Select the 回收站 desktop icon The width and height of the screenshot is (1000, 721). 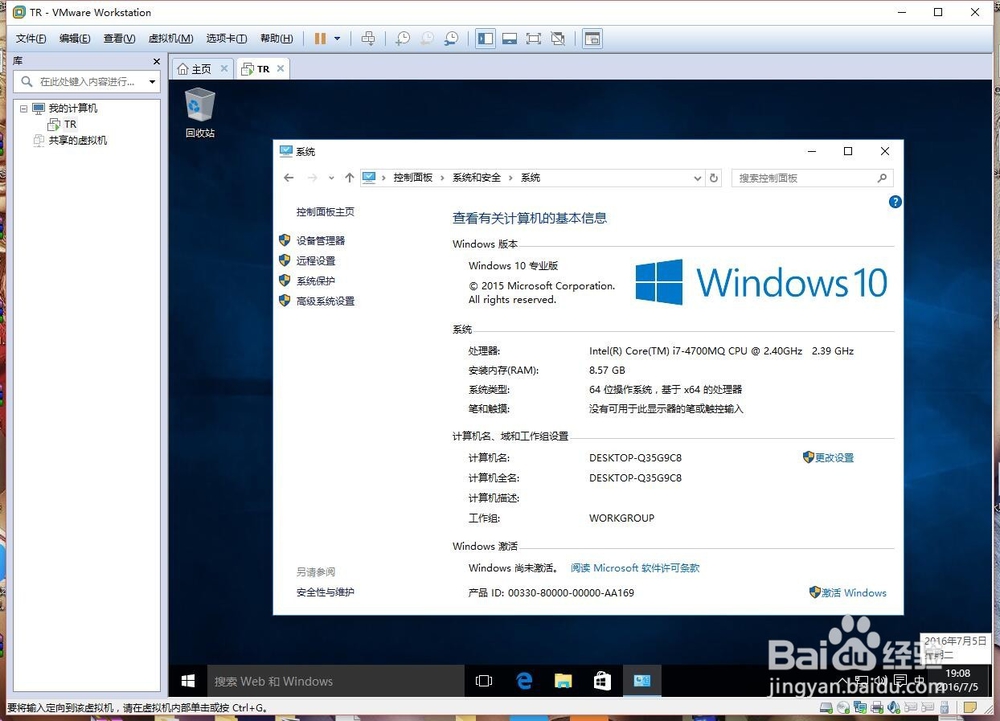(x=200, y=113)
